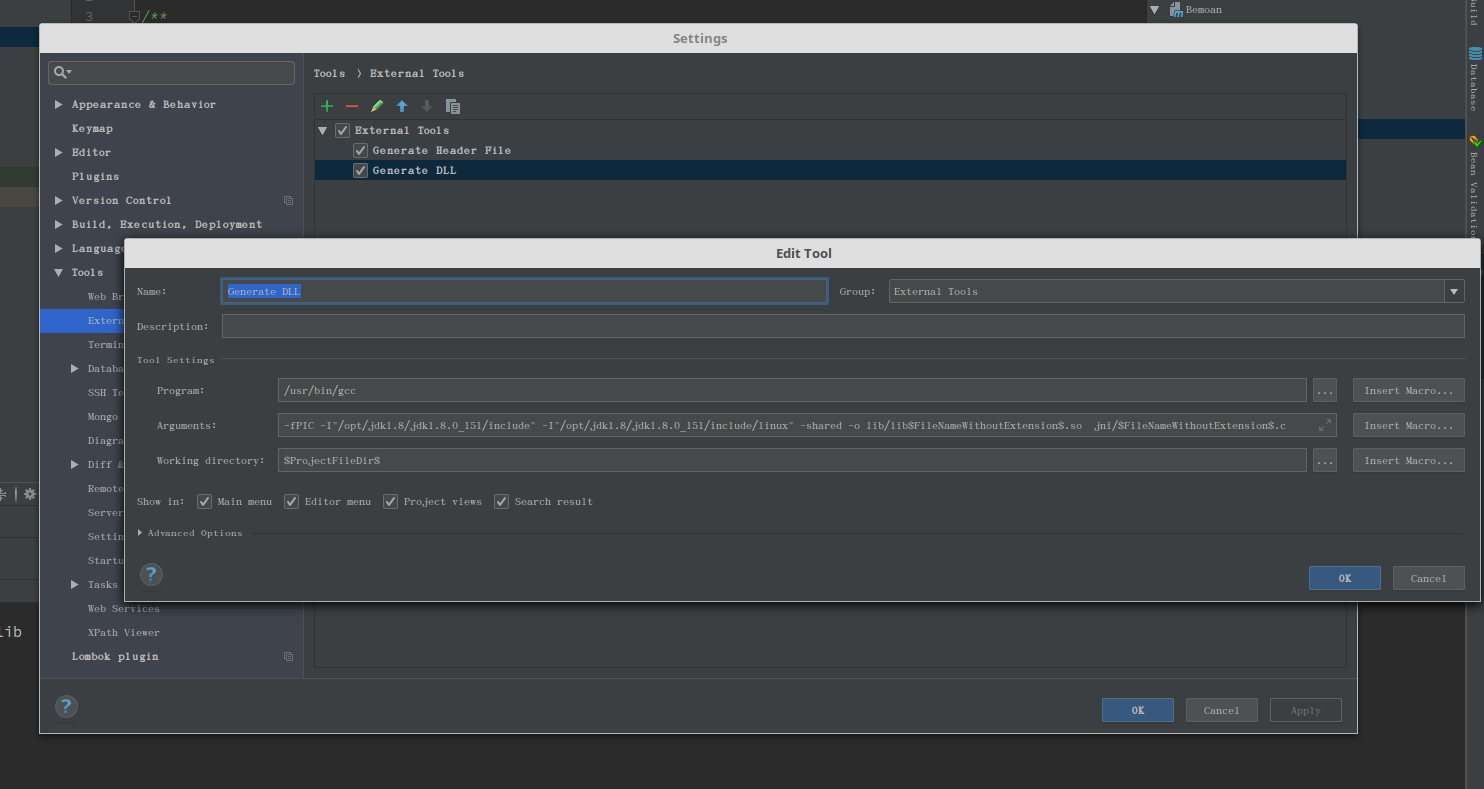1484x789 pixels.
Task: Select Generate Header File tool row
Action: (x=830, y=150)
